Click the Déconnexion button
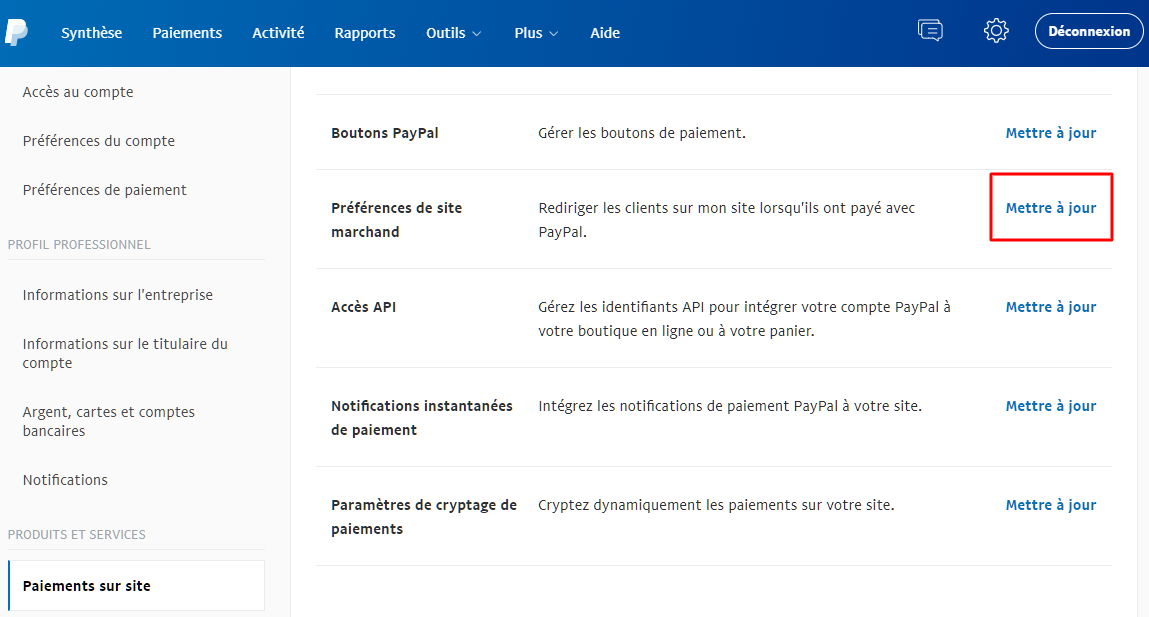Screen dimensions: 1149x617 [x=1089, y=30]
